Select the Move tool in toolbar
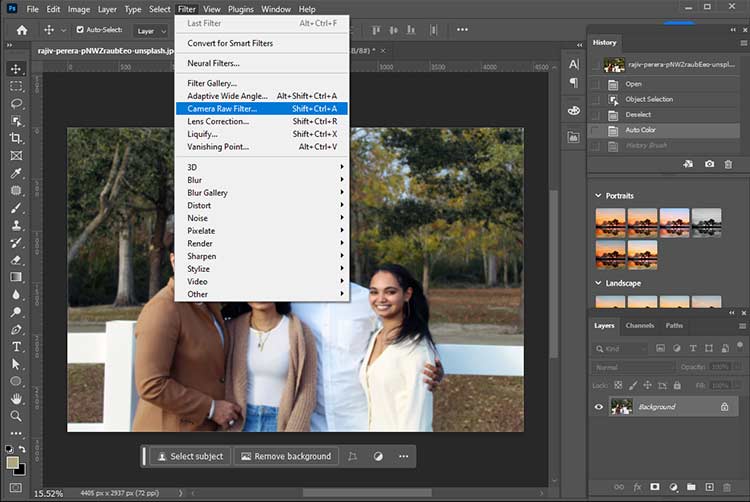Screen dimensions: 750x502 point(16,69)
